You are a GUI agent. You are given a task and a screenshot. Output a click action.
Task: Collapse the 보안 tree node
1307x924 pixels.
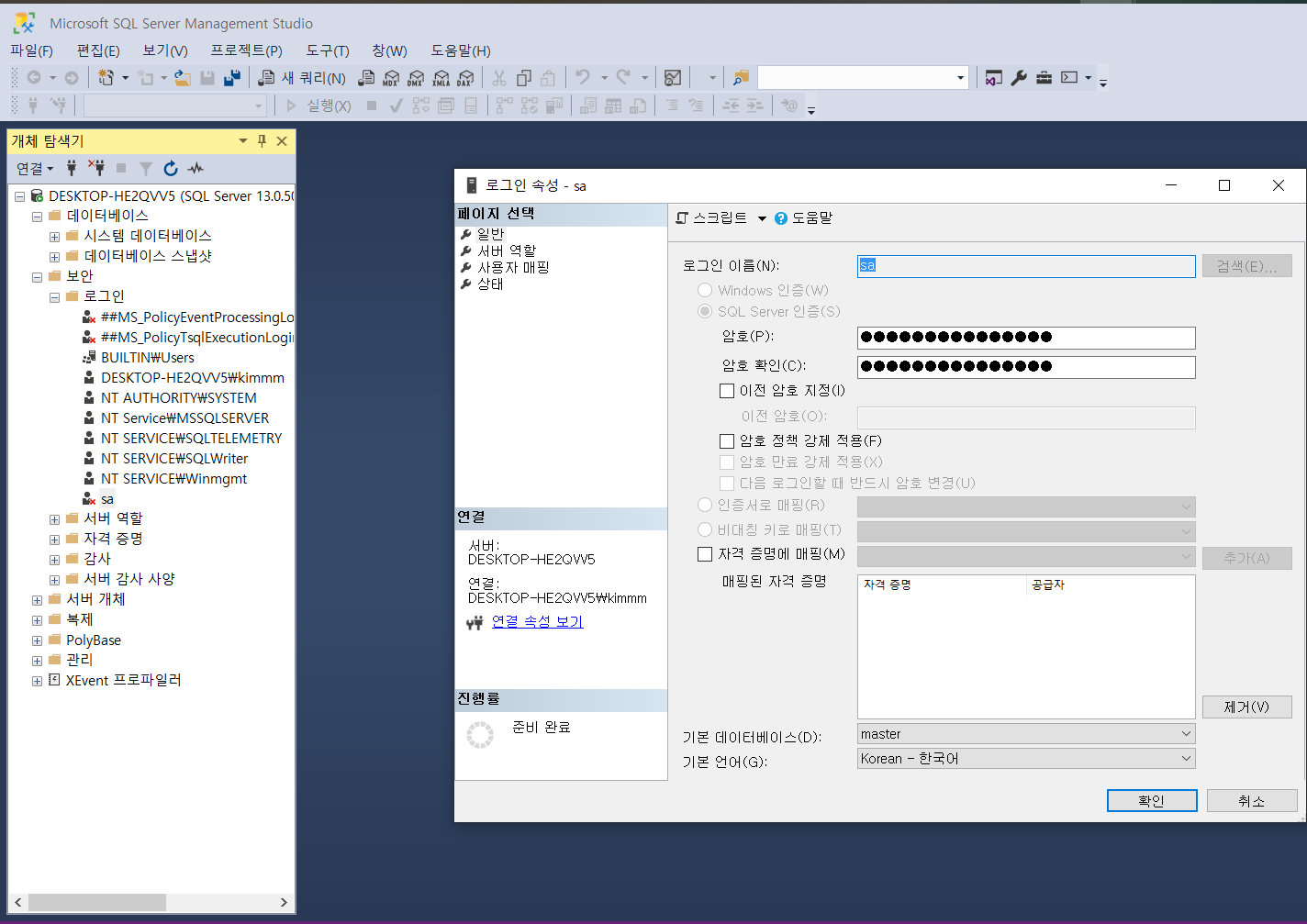pyautogui.click(x=37, y=277)
